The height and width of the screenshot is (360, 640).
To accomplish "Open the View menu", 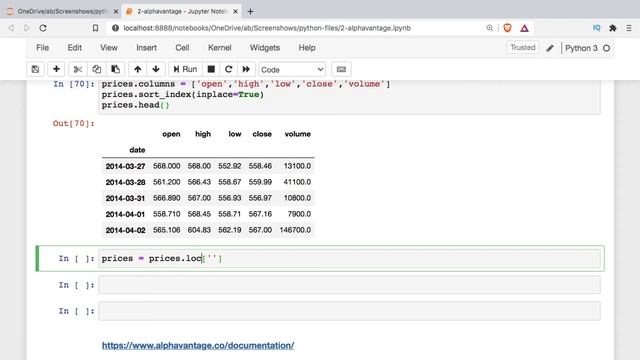I will [109, 48].
